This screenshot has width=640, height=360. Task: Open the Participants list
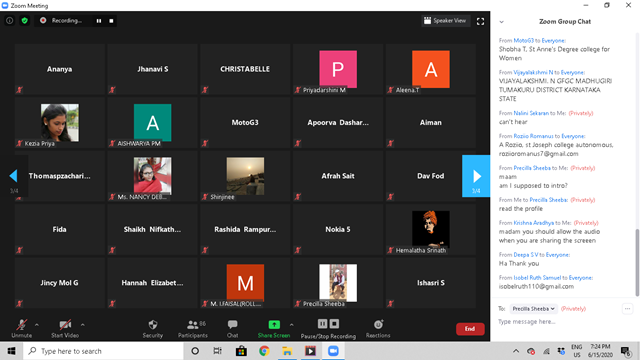pyautogui.click(x=193, y=328)
